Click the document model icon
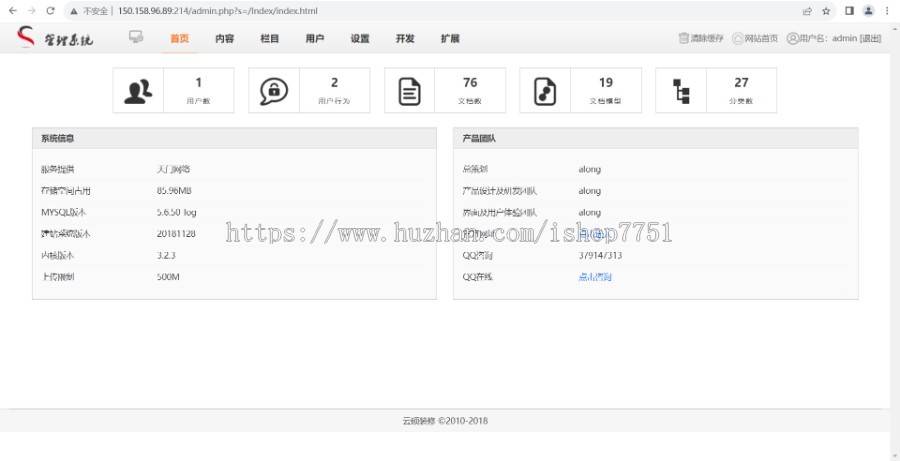Viewport: 900px width, 461px height. 545,91
